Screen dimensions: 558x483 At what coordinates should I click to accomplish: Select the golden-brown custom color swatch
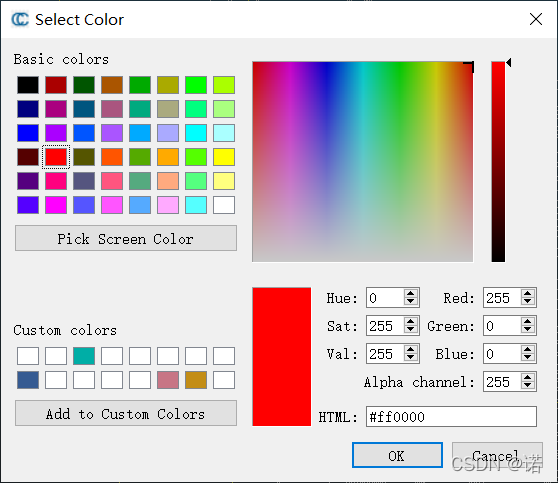coord(196,380)
